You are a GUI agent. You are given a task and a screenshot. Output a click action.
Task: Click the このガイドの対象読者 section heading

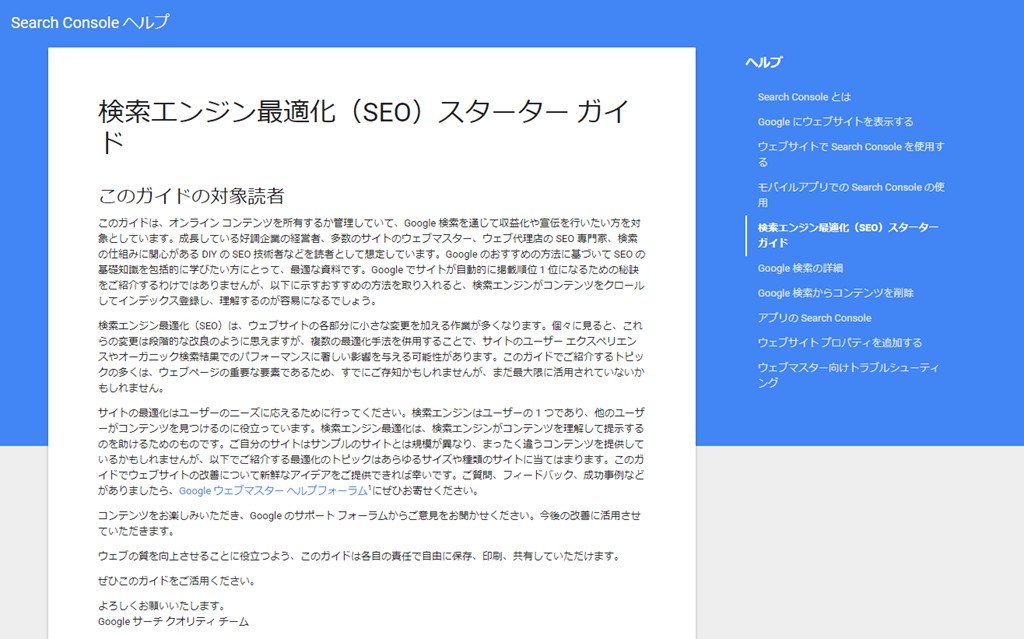point(191,196)
